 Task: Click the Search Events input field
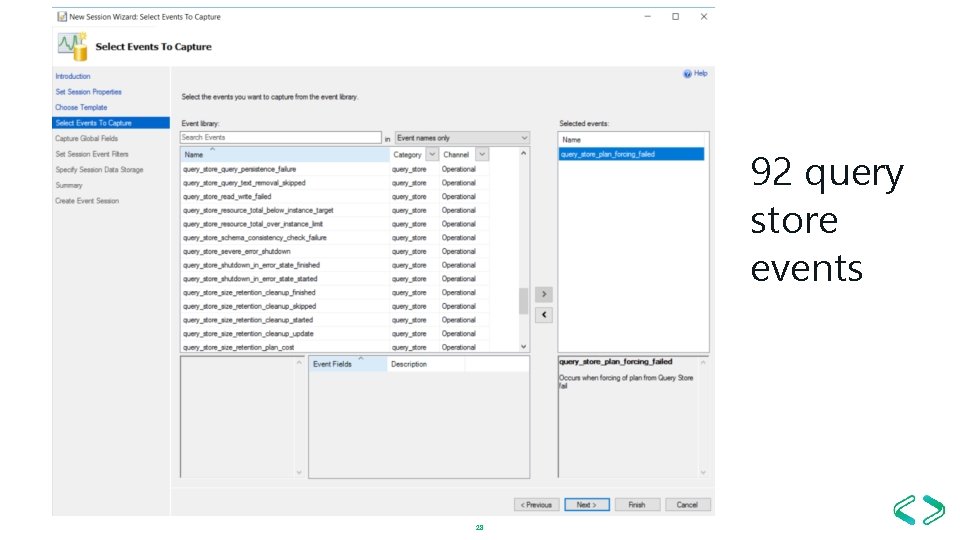click(x=281, y=138)
